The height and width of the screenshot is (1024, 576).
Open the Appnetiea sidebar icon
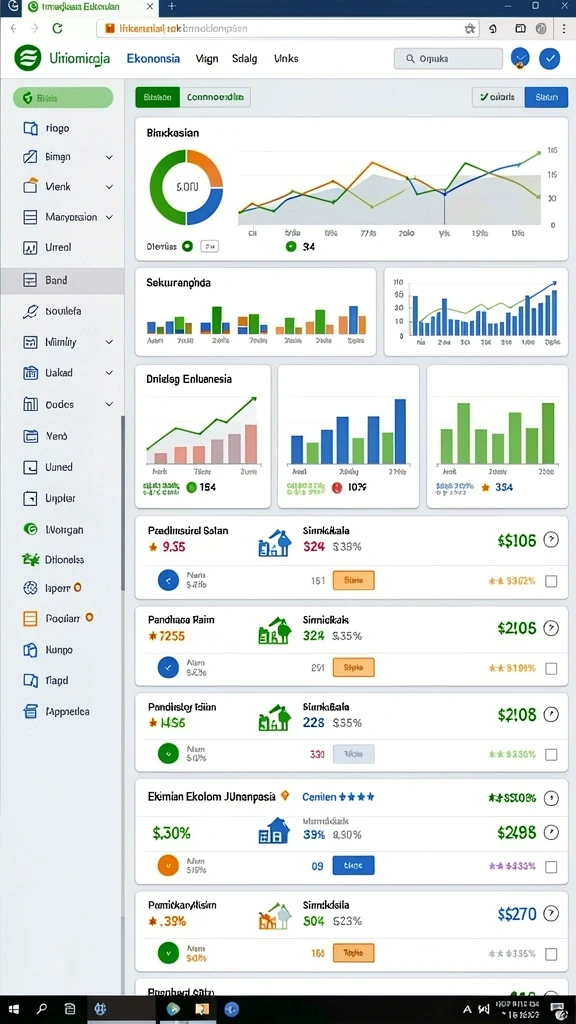[30, 712]
